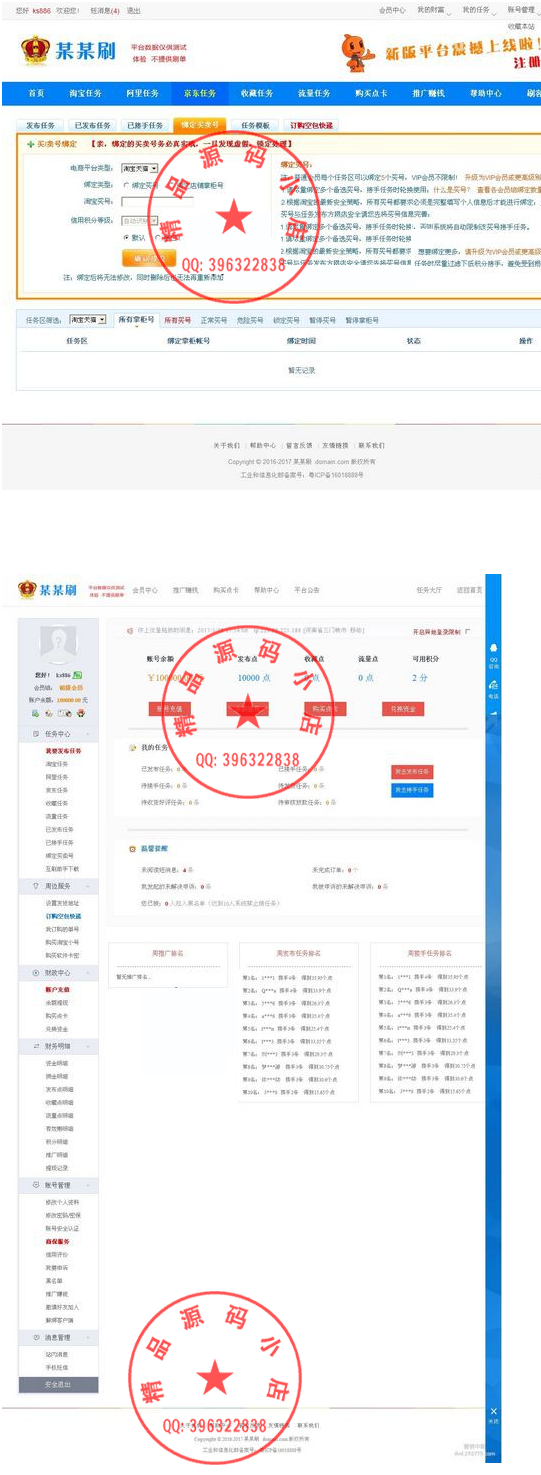Open 任务大厅 in the member center top menu
Screen dimensions: 541x1475
coord(429,590)
